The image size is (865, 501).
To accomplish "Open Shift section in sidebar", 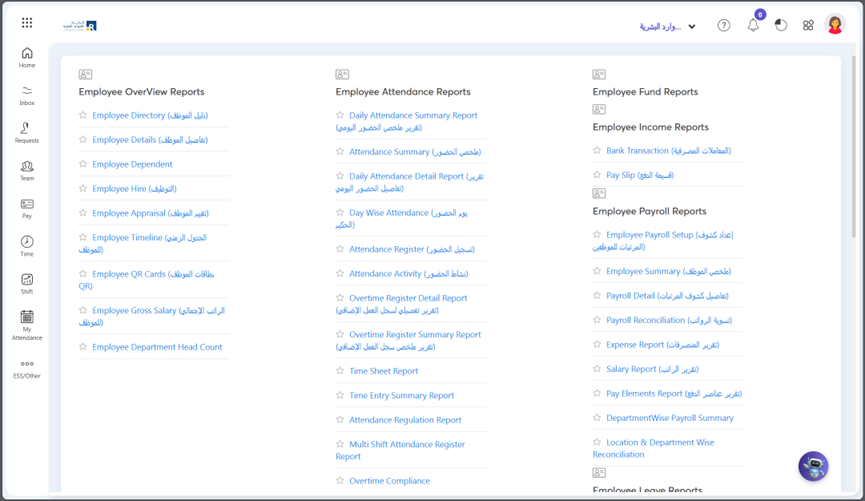I will click(x=27, y=284).
